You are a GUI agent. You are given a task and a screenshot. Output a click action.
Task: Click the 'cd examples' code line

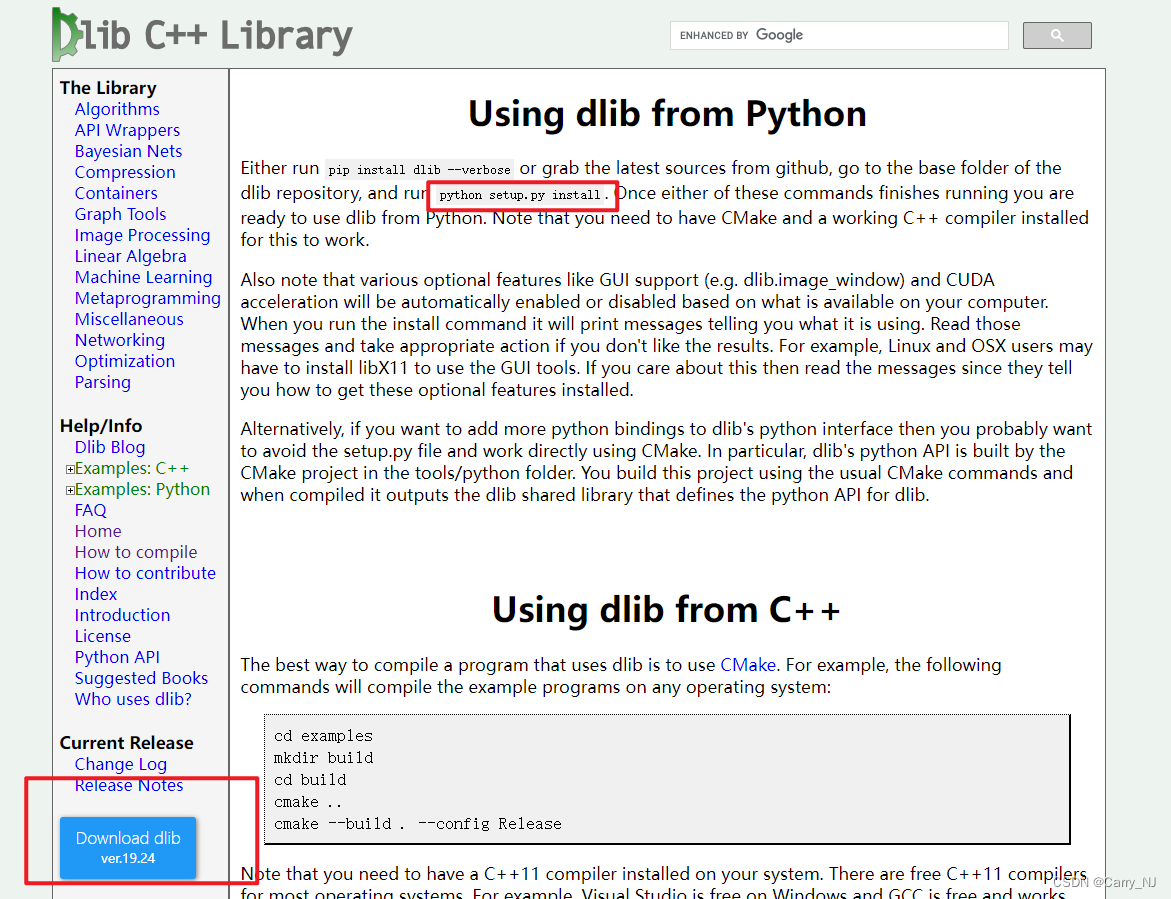323,735
